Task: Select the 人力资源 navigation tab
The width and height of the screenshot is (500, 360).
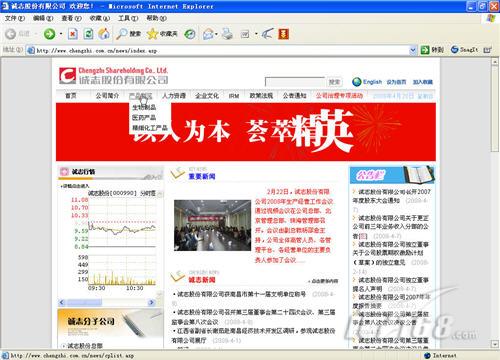Action: click(x=174, y=96)
